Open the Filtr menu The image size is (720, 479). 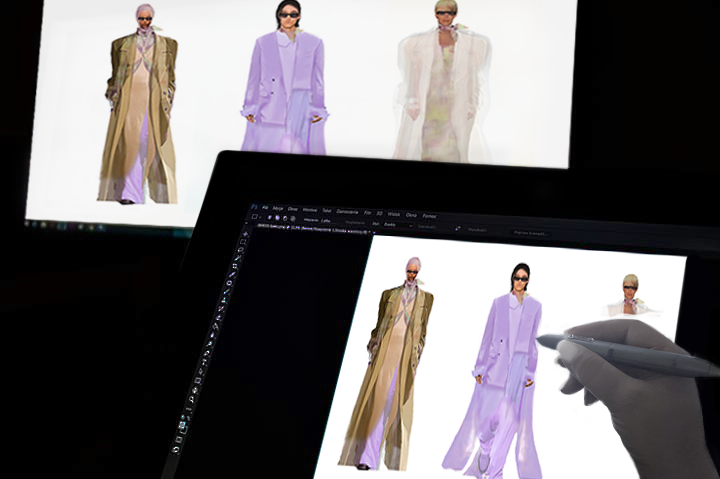point(367,213)
